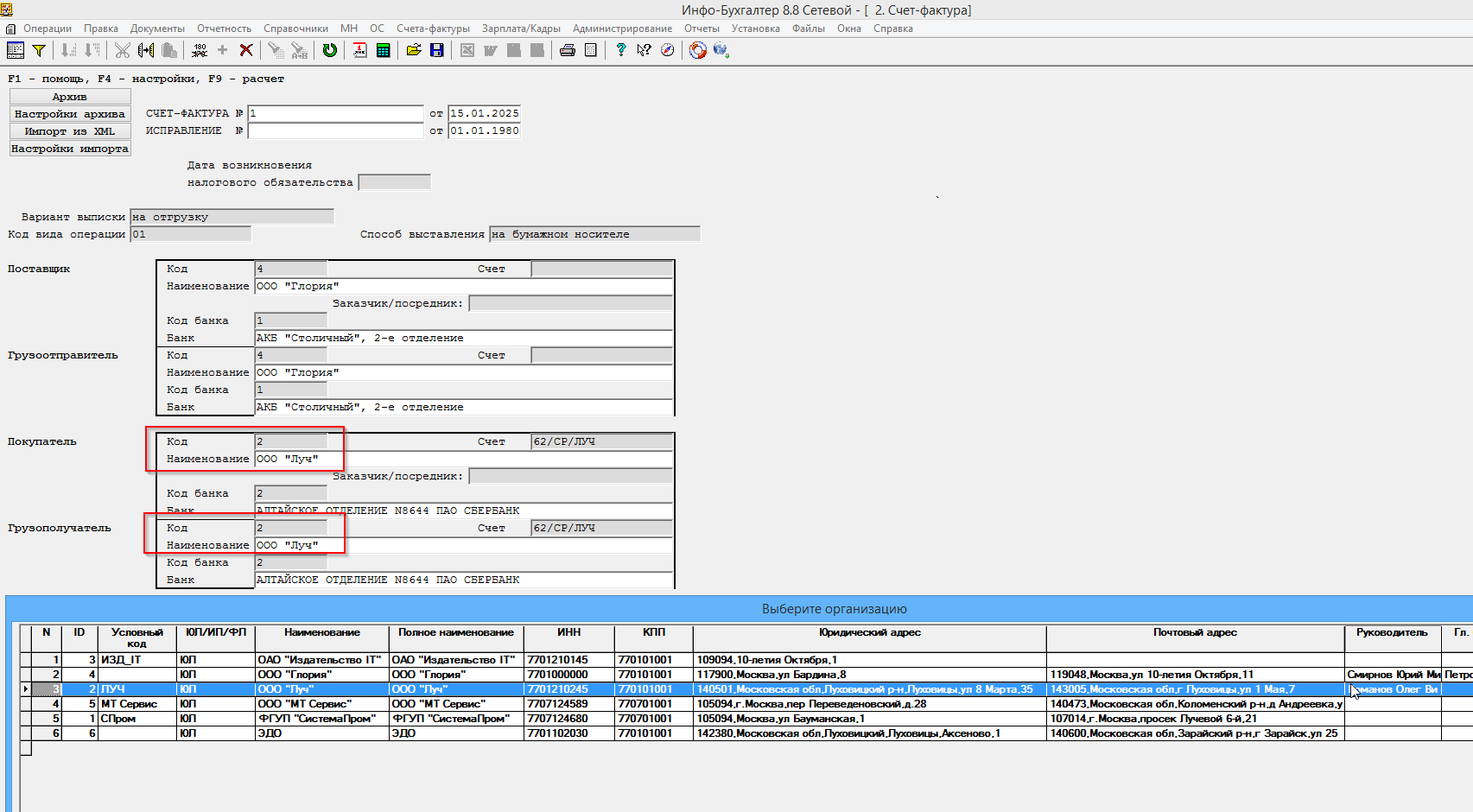Open the Справочники menu
Viewport: 1473px width, 812px height.
coord(295,29)
